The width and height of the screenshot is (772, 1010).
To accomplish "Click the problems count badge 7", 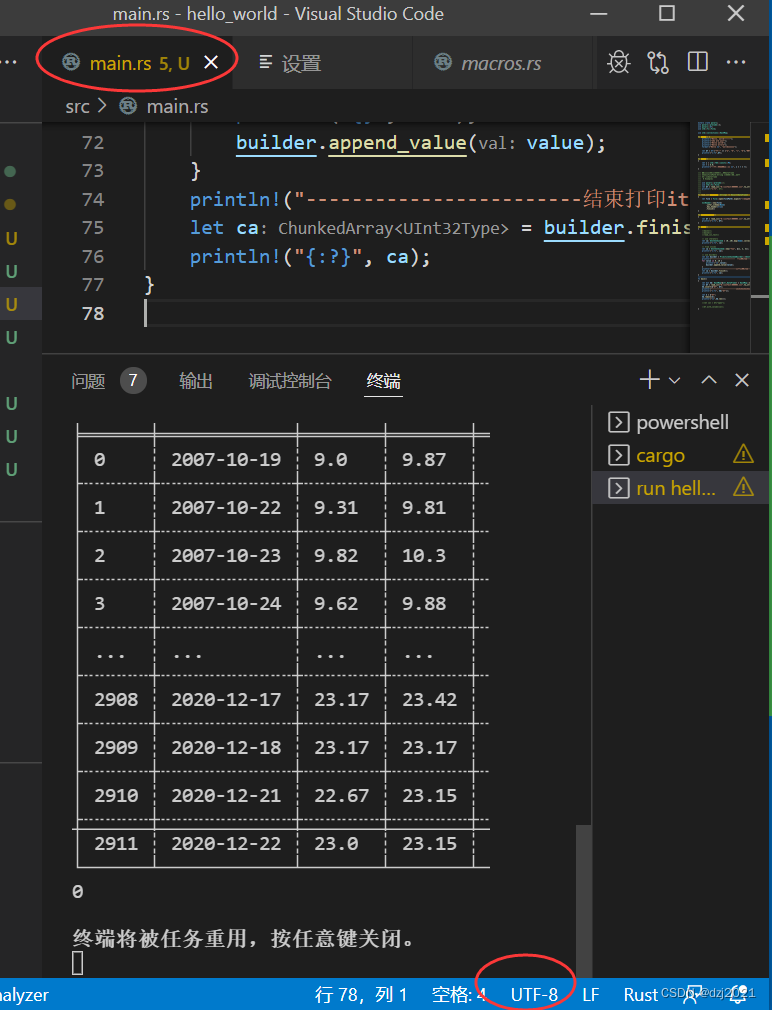I will pos(133,381).
